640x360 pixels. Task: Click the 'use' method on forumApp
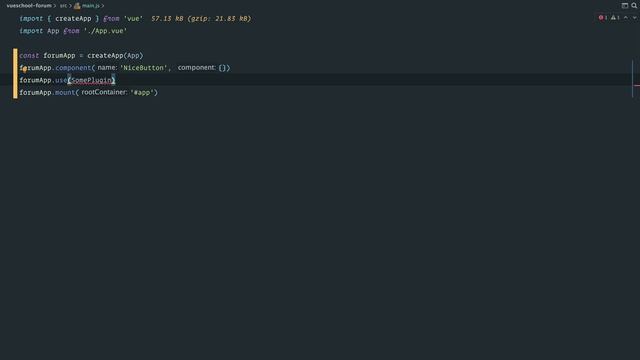click(x=61, y=80)
